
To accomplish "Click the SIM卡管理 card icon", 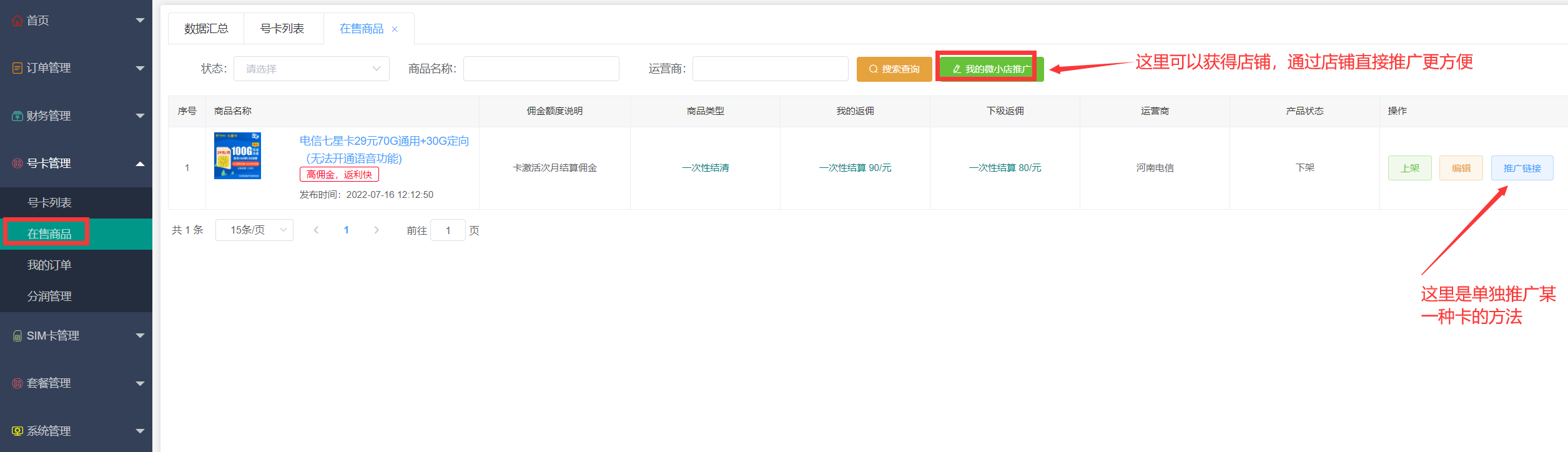I will pos(17,336).
